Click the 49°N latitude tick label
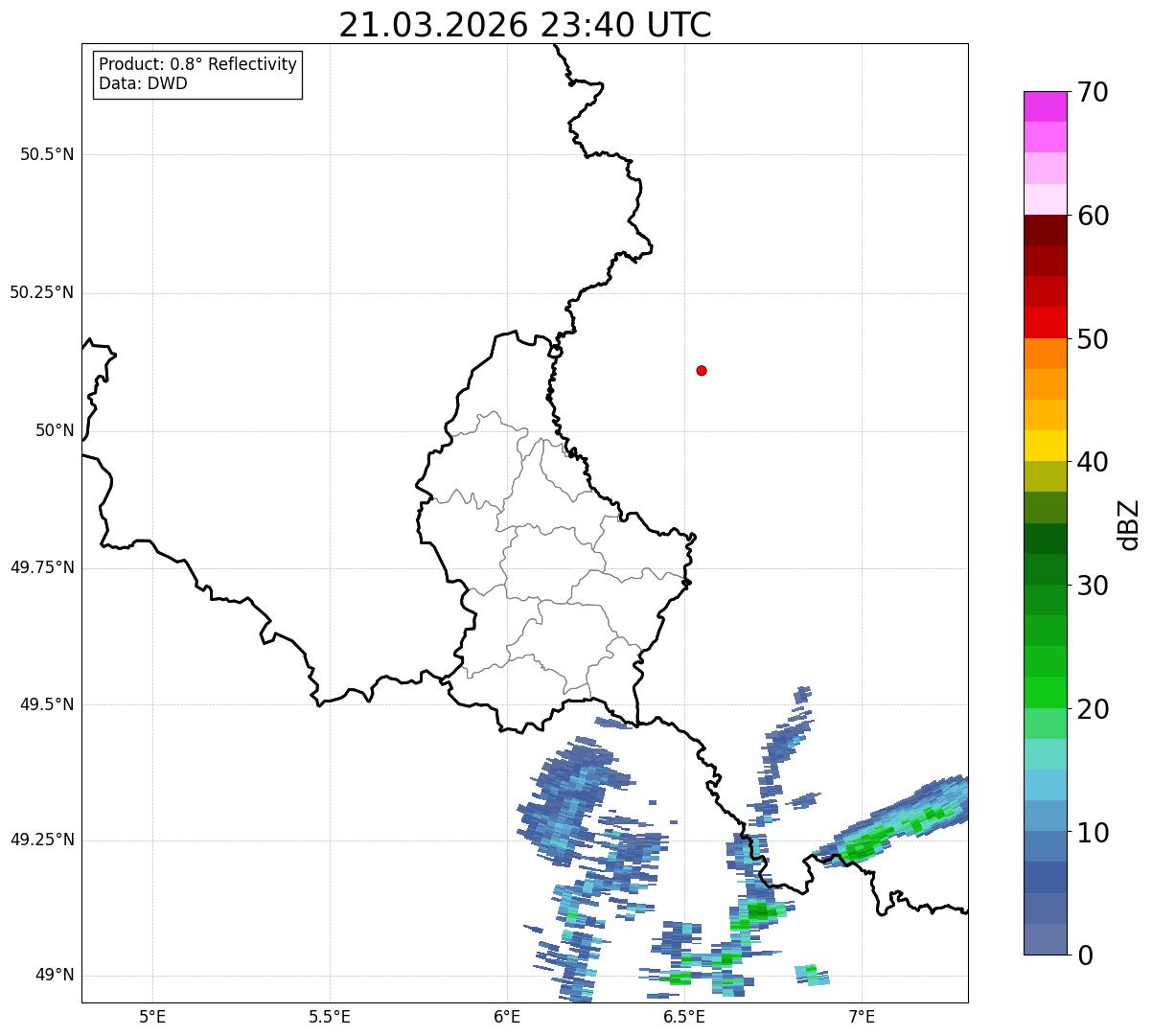Image resolution: width=1152 pixels, height=1036 pixels. 55,975
